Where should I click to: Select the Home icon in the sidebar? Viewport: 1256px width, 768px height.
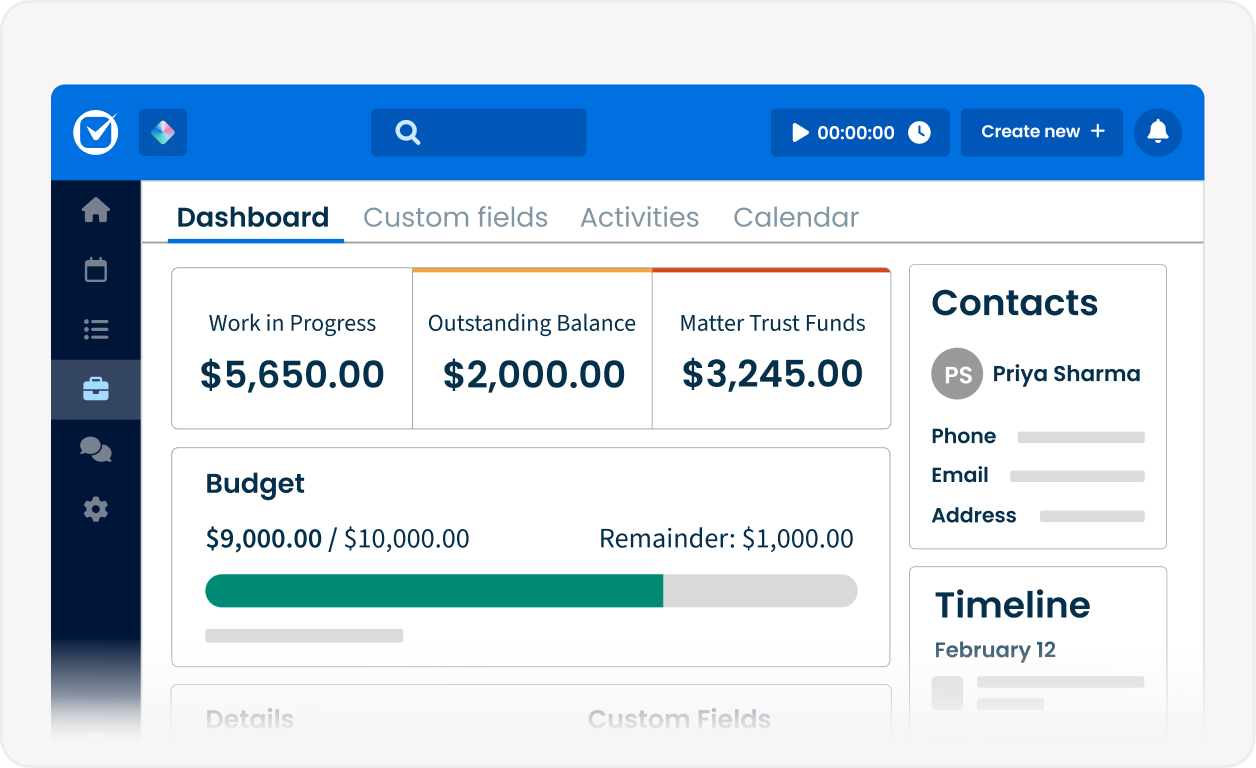(95, 209)
